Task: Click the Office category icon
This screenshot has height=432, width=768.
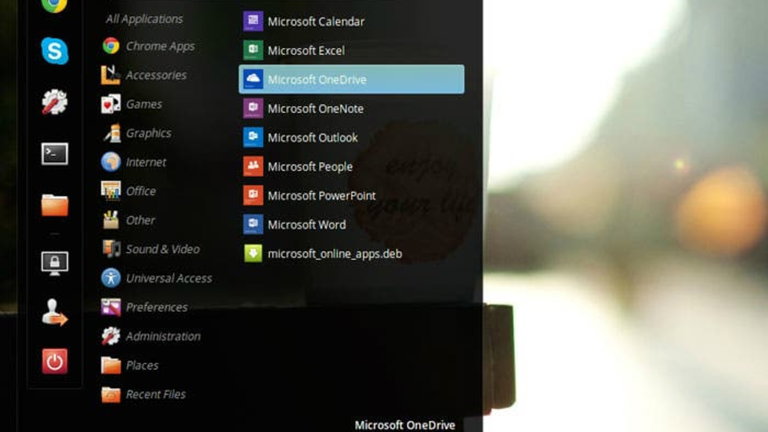Action: point(111,191)
